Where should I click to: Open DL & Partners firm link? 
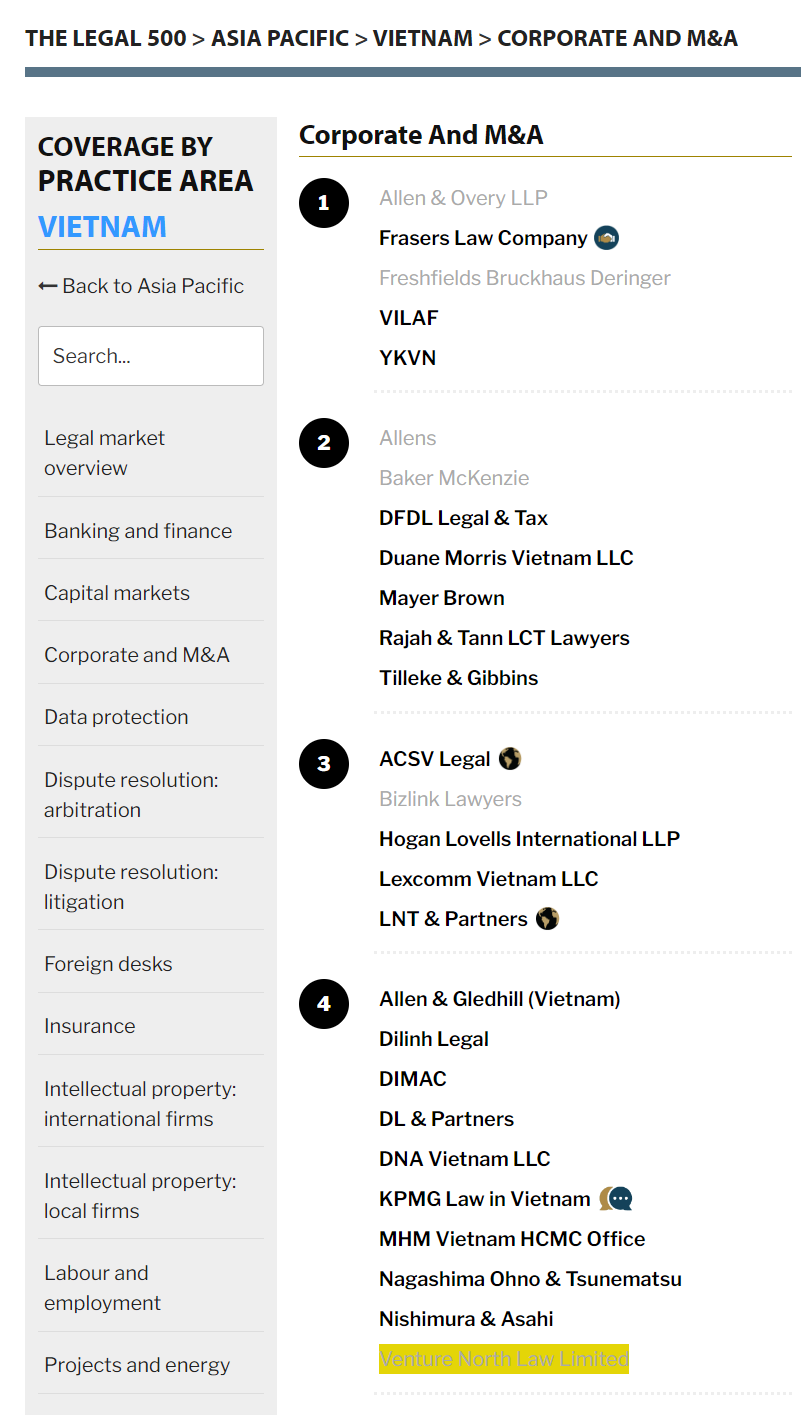(447, 1119)
